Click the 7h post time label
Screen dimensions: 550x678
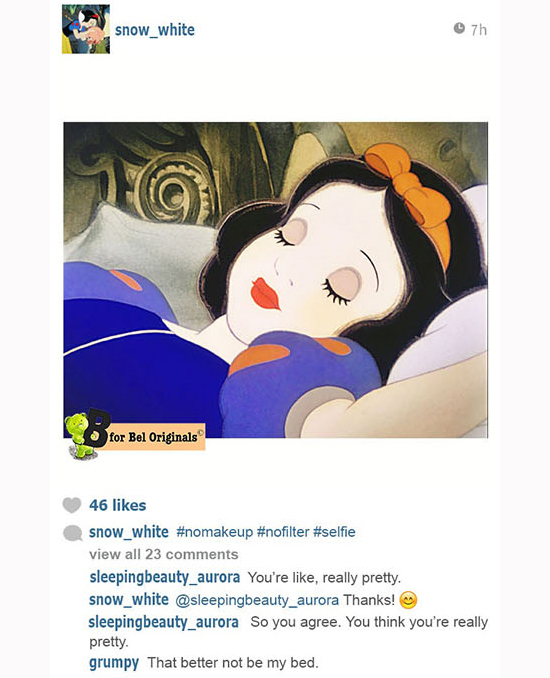coord(479,30)
